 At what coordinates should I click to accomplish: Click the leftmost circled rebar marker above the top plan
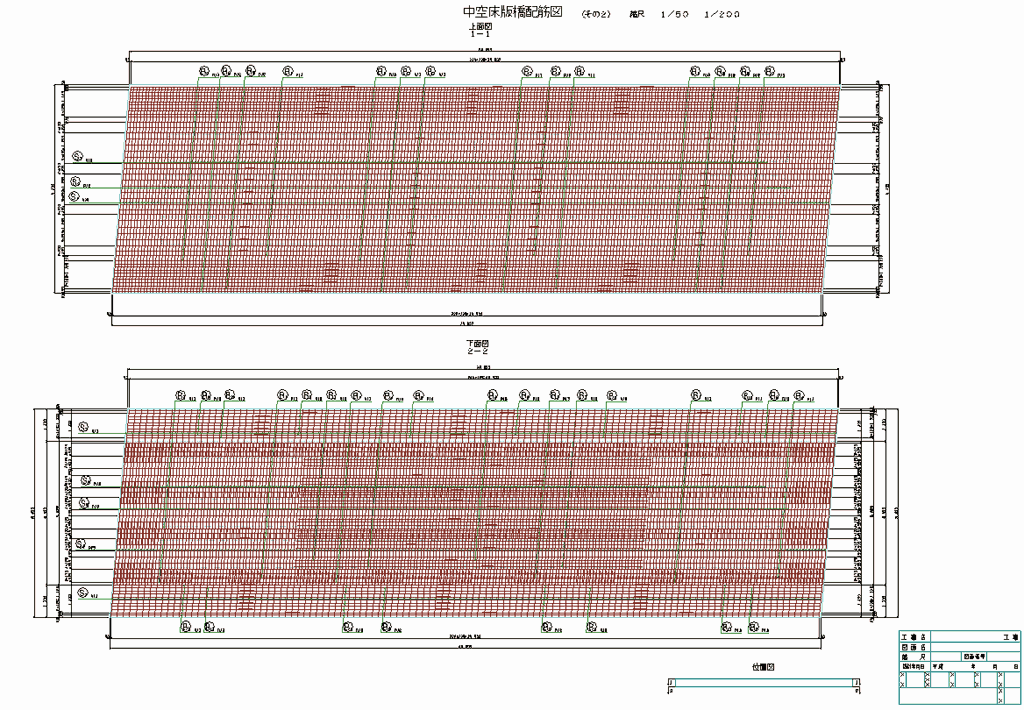(x=203, y=71)
